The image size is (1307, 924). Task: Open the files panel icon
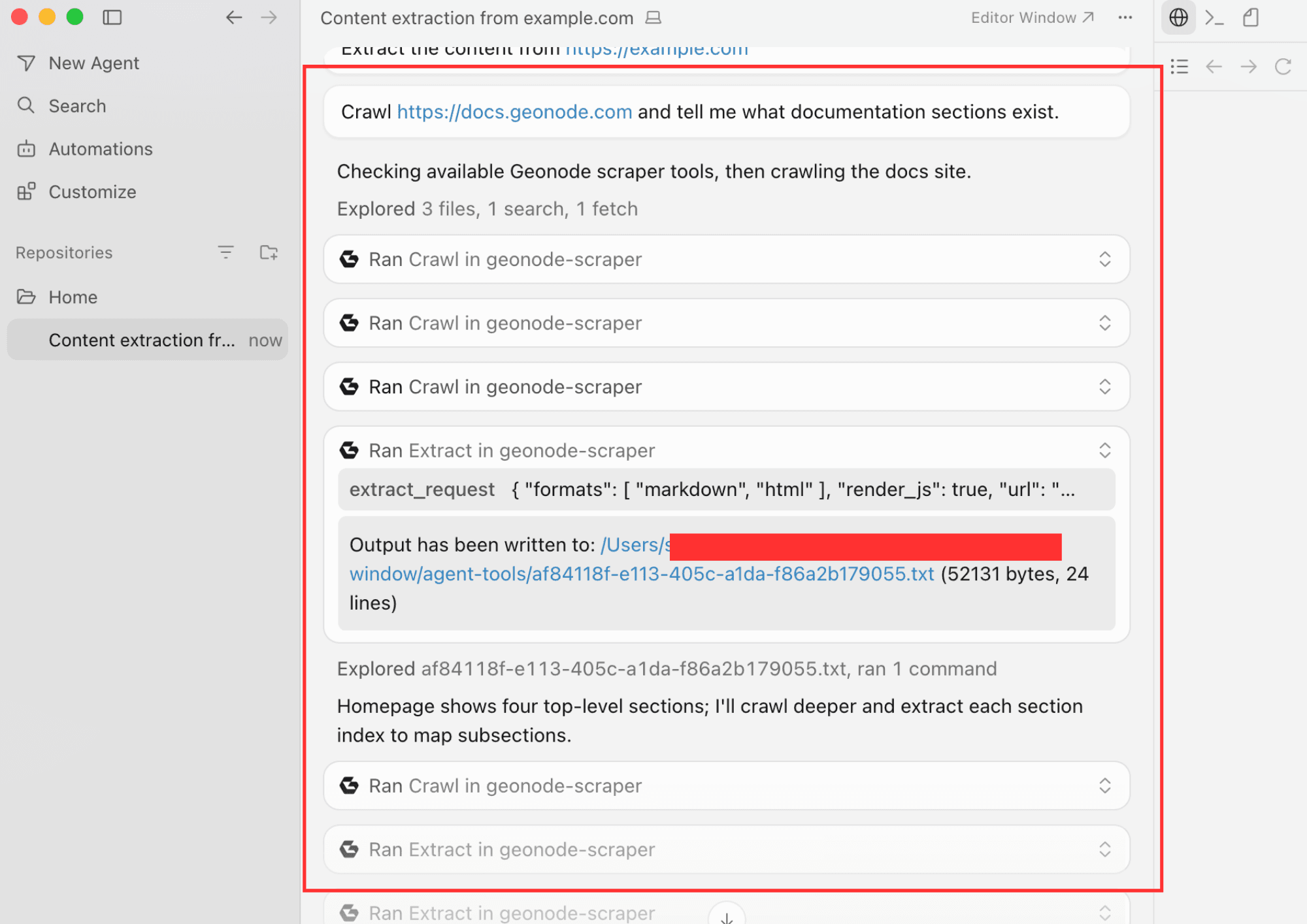click(1251, 18)
